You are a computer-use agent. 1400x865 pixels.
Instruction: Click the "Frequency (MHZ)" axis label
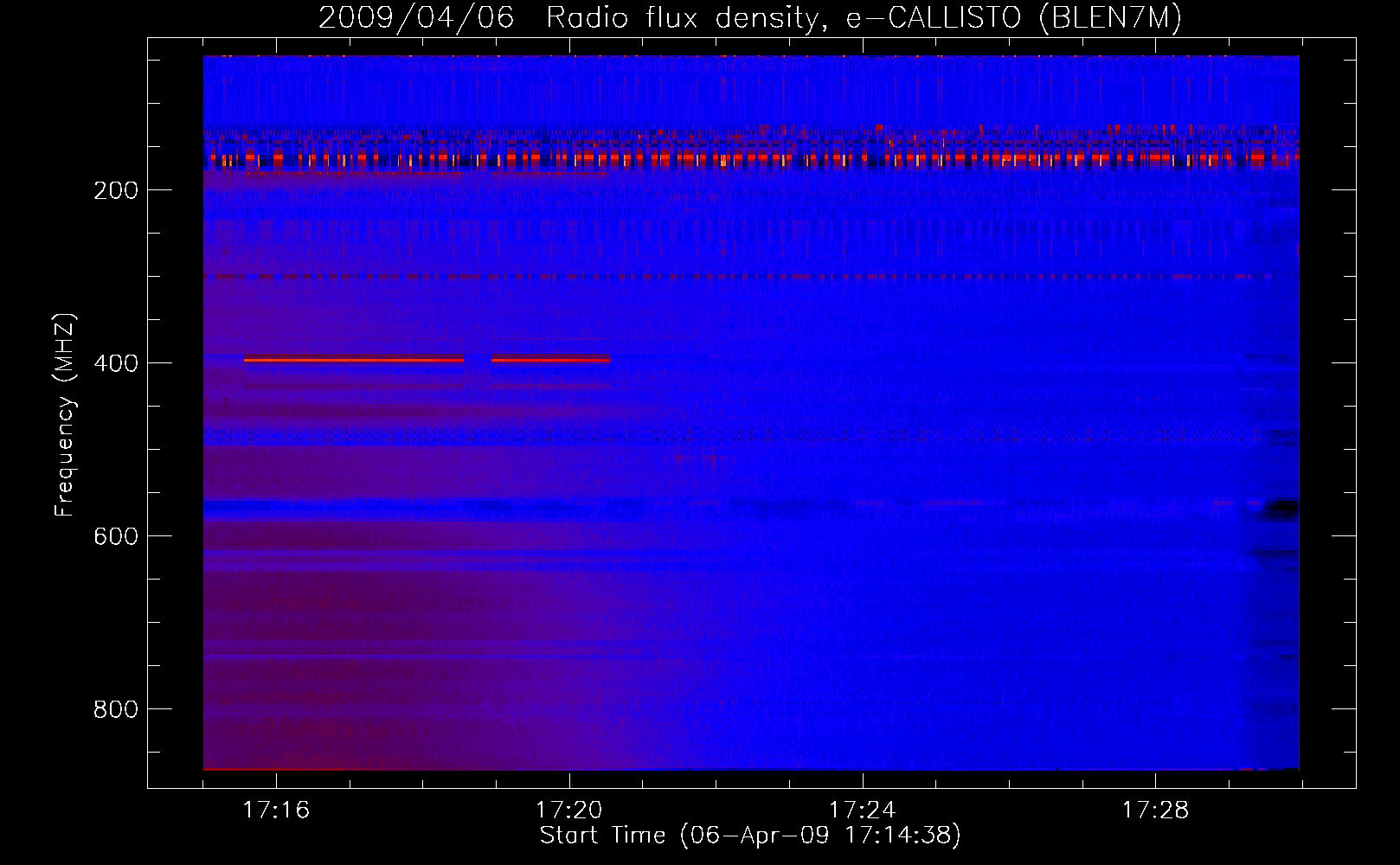pos(65,414)
